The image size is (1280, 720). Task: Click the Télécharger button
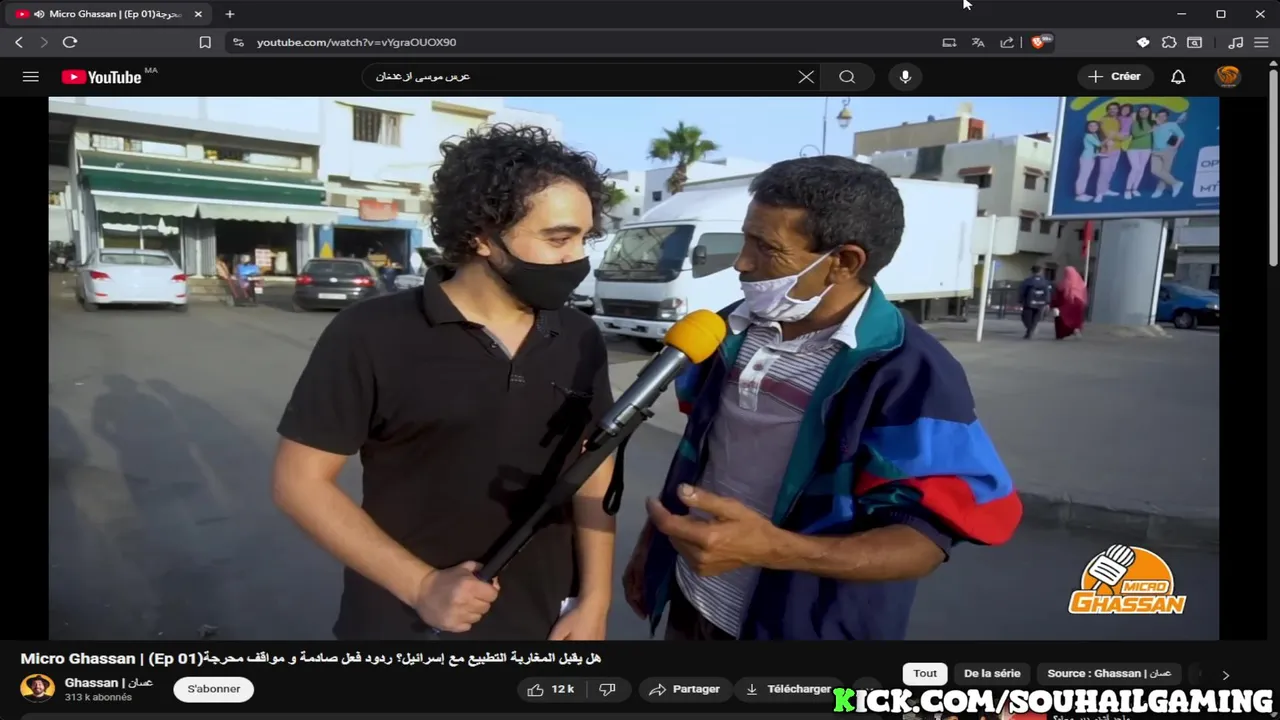coord(787,689)
